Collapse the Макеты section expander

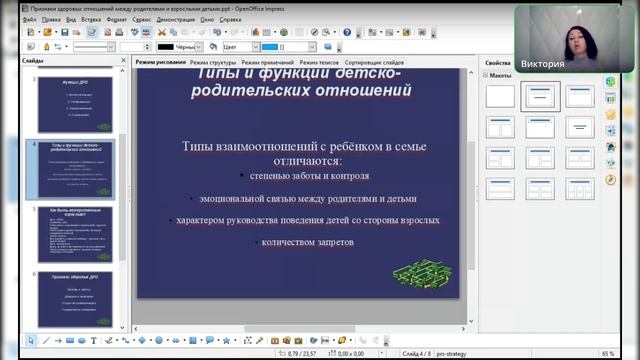(x=485, y=76)
